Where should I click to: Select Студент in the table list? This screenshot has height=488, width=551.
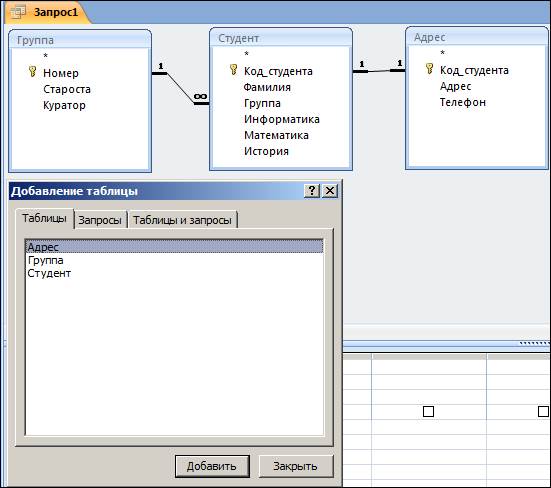click(x=174, y=273)
